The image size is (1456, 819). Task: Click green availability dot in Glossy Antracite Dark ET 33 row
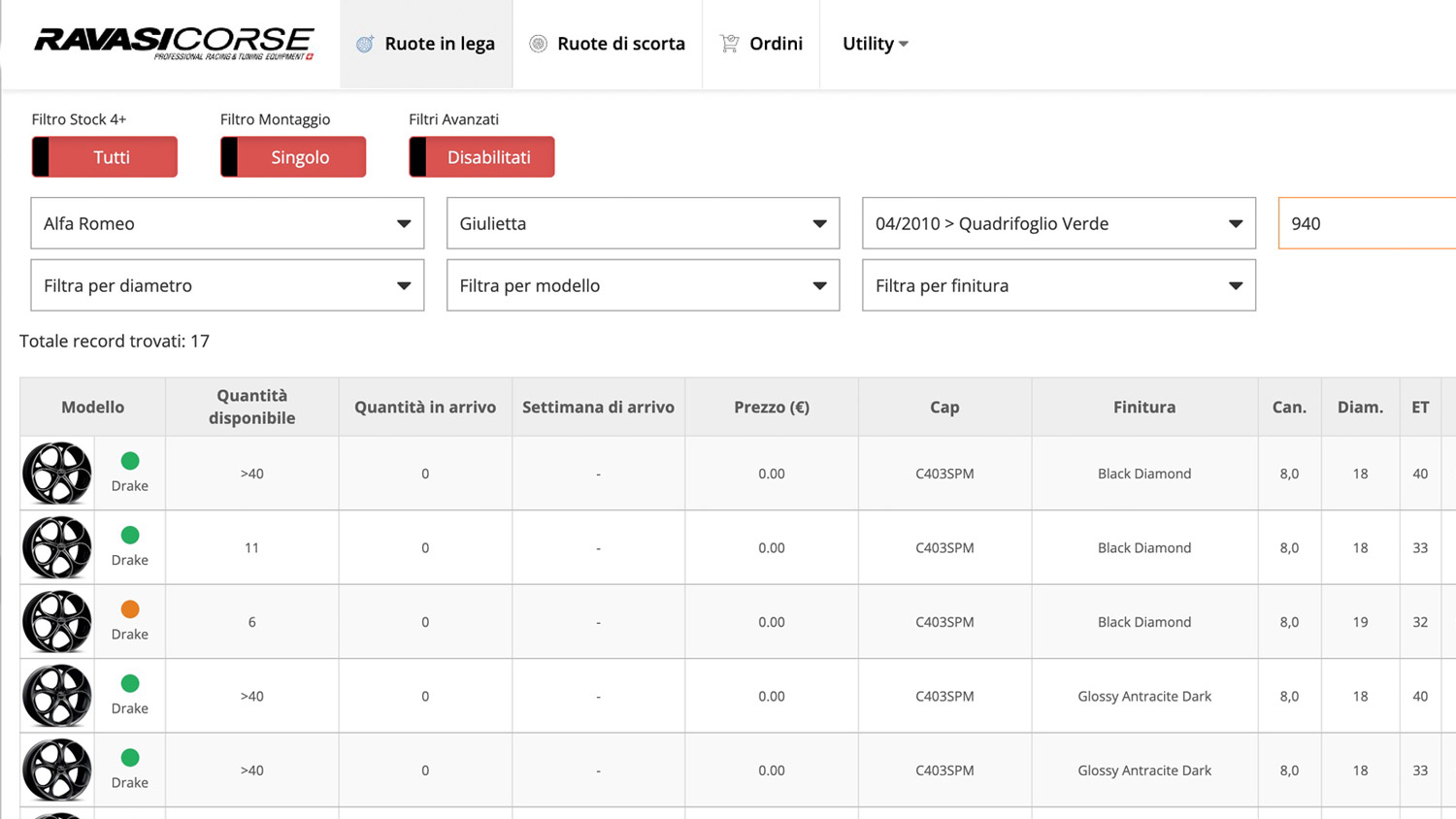pyautogui.click(x=130, y=758)
